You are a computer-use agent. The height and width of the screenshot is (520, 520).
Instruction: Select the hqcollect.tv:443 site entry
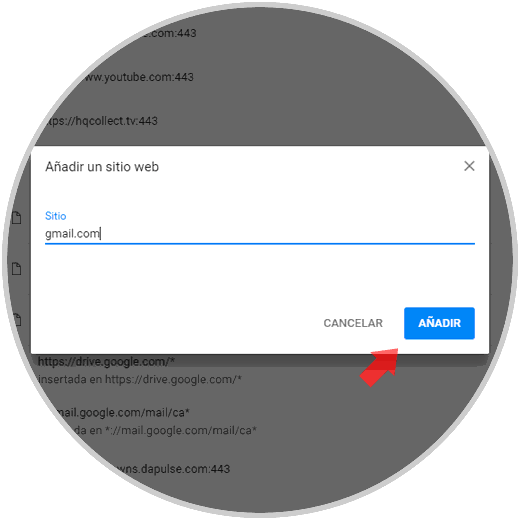101,121
